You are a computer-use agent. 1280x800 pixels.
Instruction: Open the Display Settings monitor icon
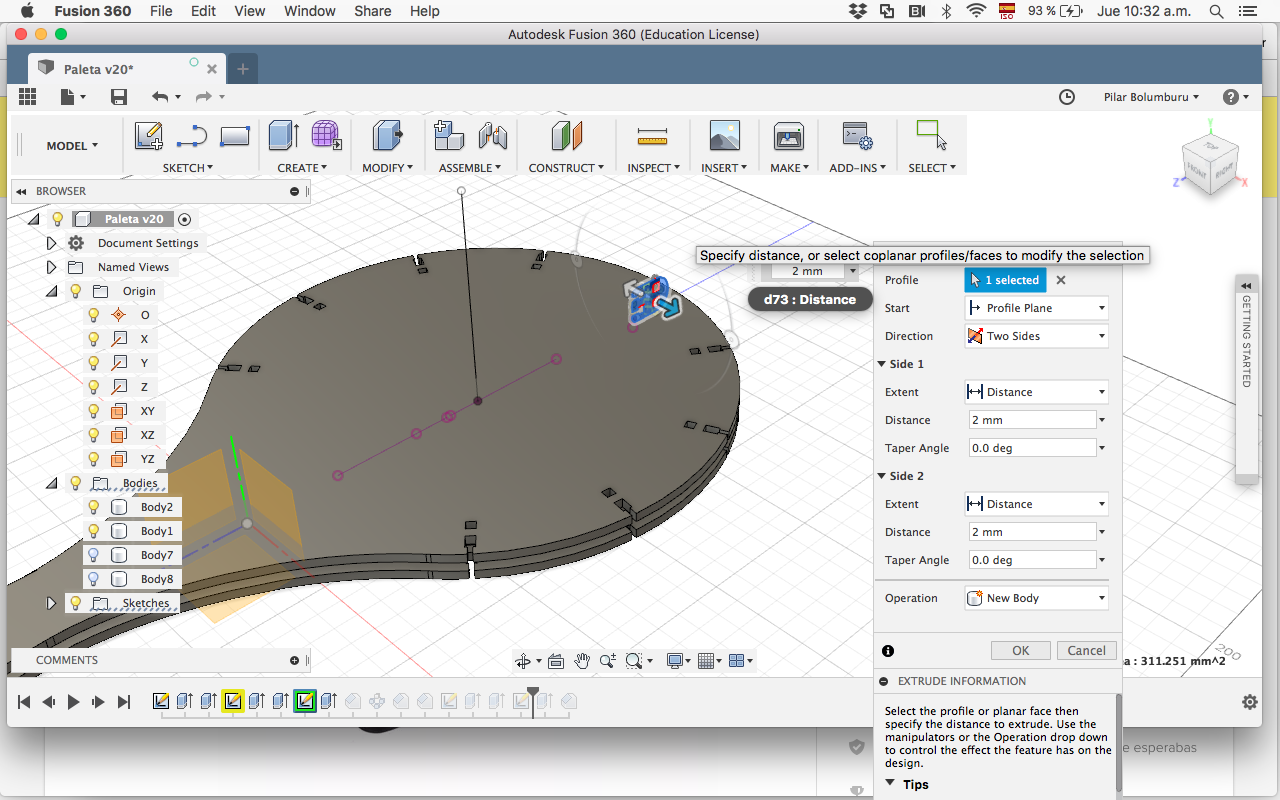click(675, 661)
